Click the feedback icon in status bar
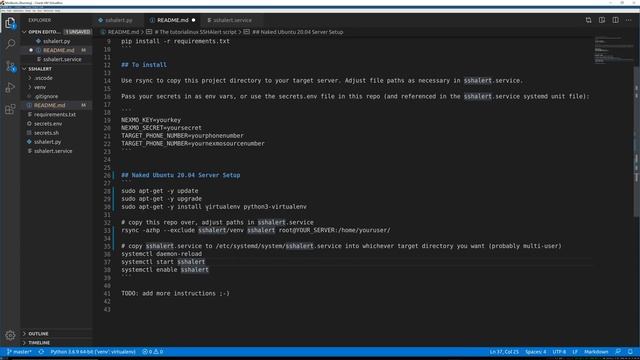Screen dimensions: 640x360 pos(618,352)
